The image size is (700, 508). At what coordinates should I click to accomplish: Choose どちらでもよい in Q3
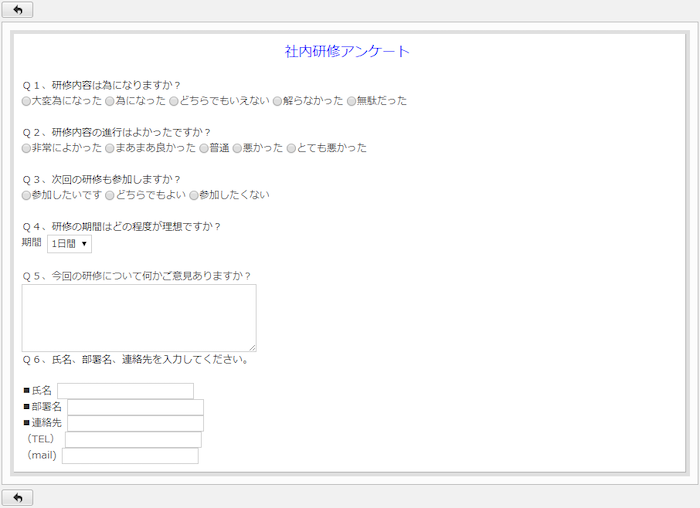(110, 195)
